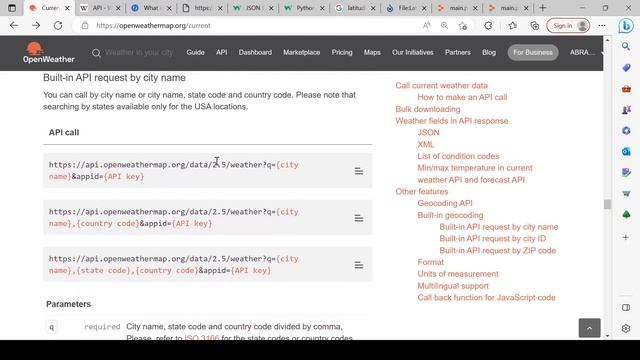Viewport: 640px width, 360px height.
Task: Click the sidebar search magnifier icon
Action: pos(626,46)
